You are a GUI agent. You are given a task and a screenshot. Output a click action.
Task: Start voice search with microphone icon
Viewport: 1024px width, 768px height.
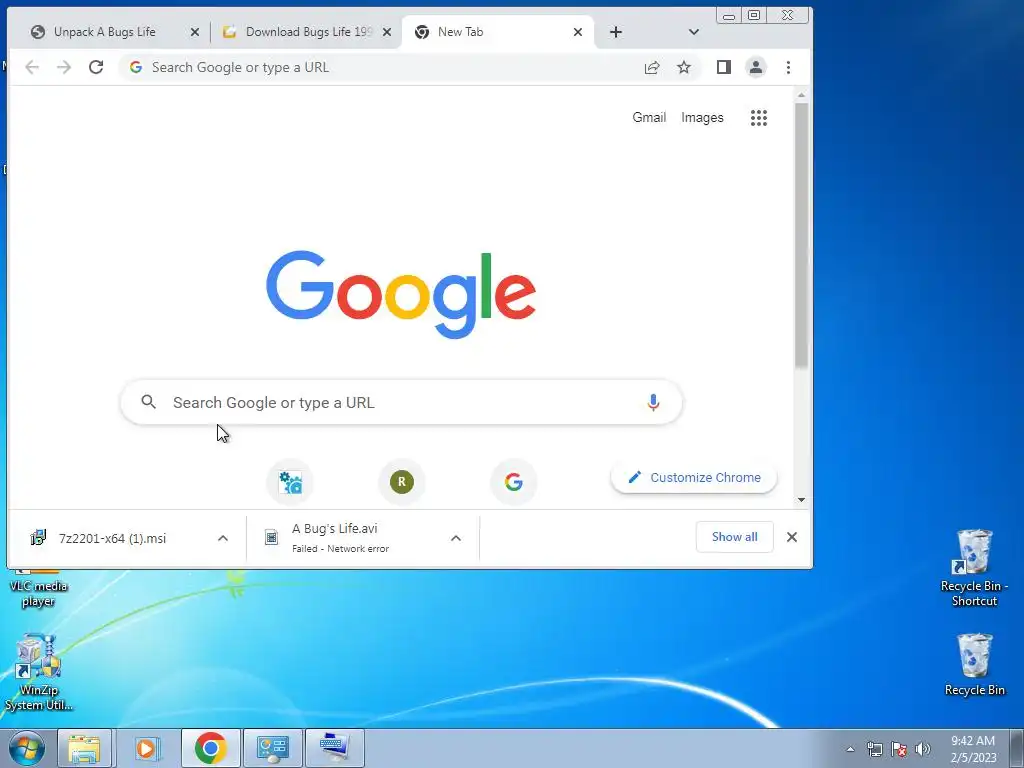tap(653, 402)
